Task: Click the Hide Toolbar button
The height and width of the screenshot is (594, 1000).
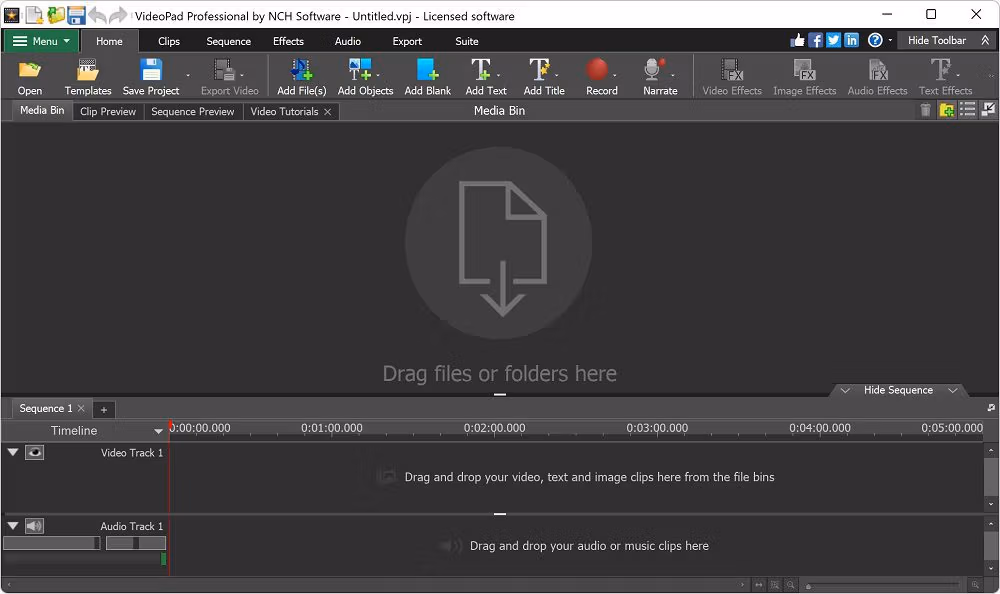Action: tap(948, 40)
